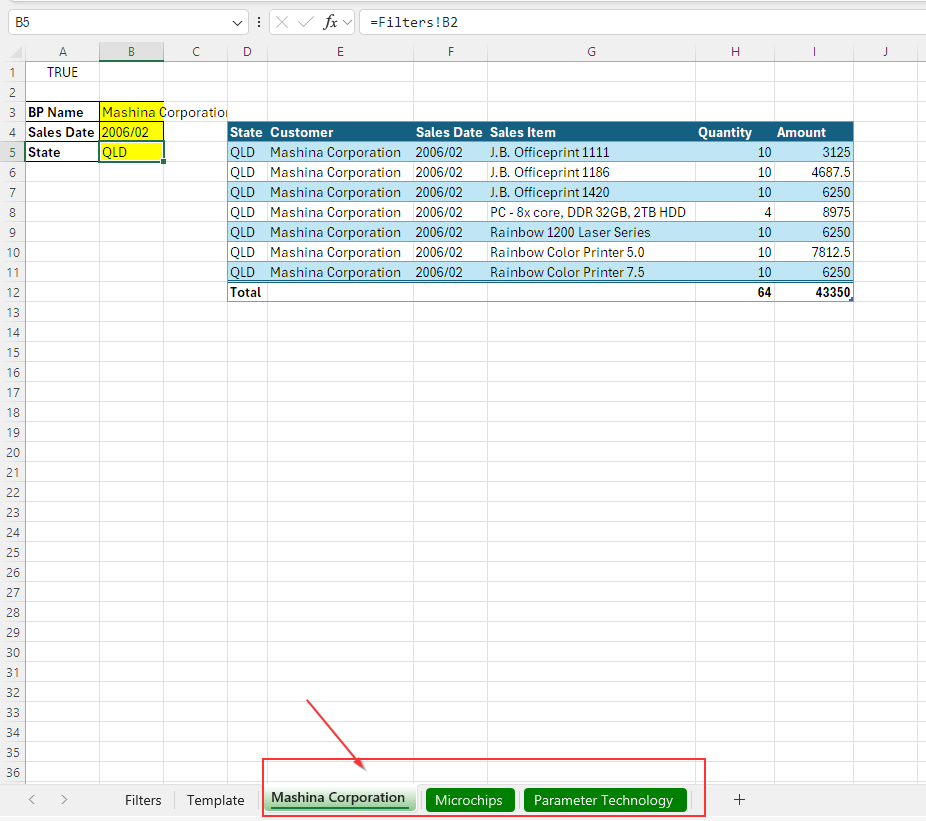Click the formula bar containing =Filters!B2
The width and height of the screenshot is (926, 821).
643,22
